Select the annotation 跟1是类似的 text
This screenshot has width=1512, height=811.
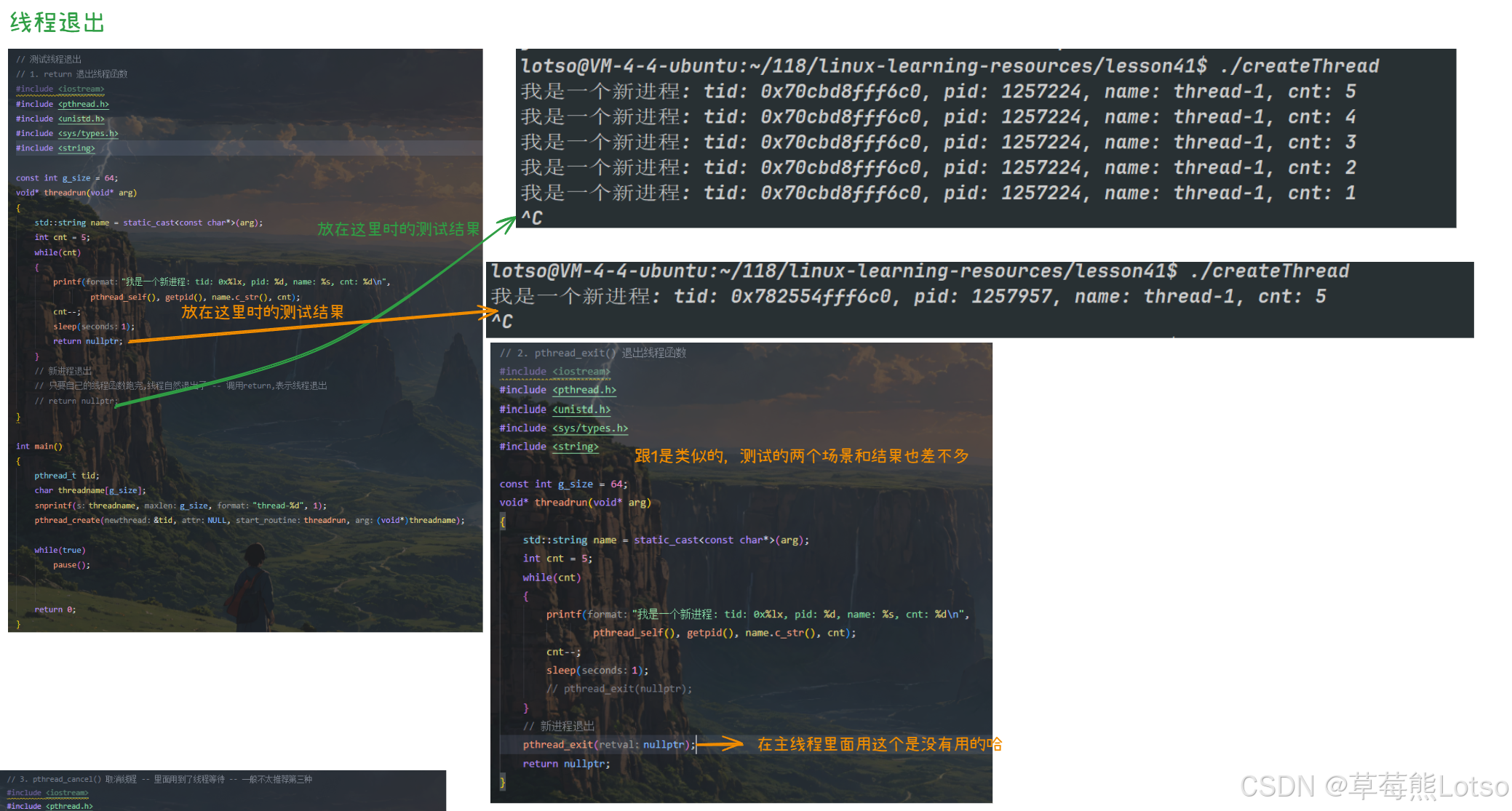pyautogui.click(x=801, y=456)
